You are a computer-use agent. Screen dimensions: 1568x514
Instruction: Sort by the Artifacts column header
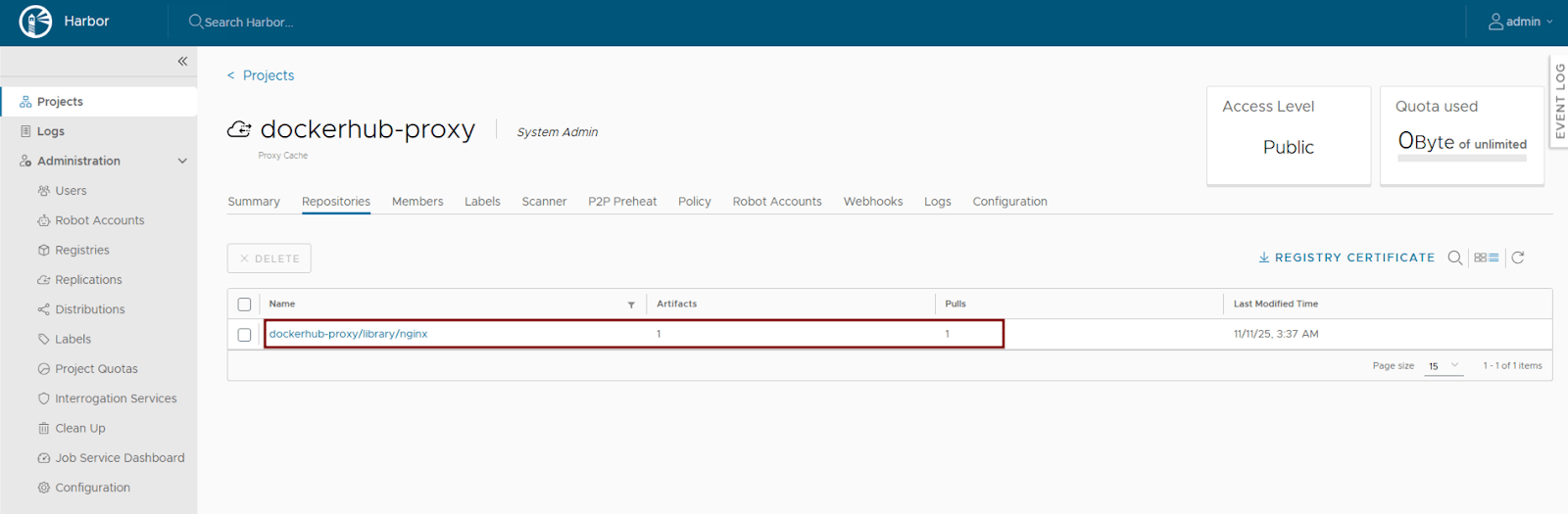[x=676, y=304]
